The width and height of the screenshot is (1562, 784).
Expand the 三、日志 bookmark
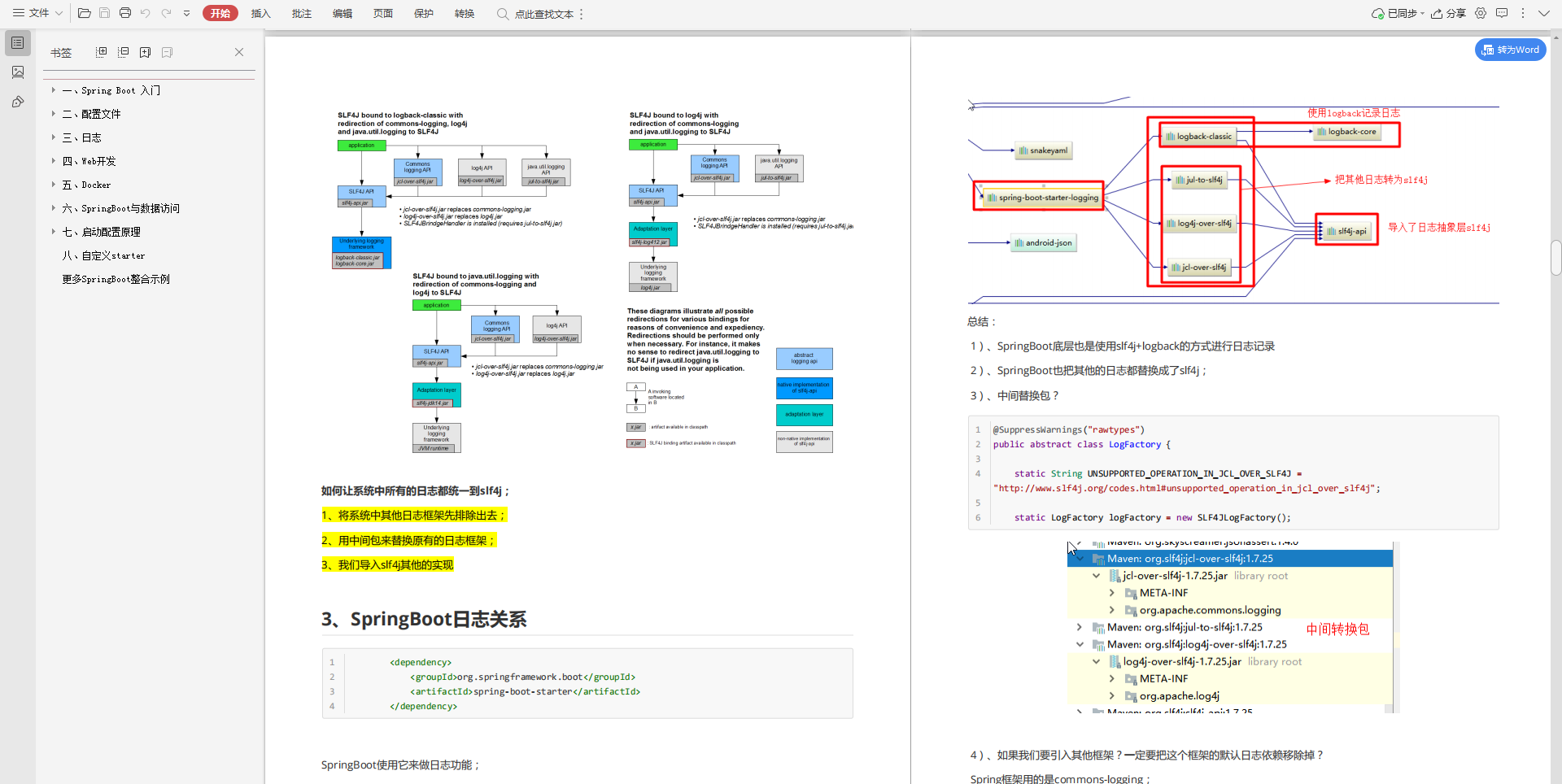coord(54,137)
